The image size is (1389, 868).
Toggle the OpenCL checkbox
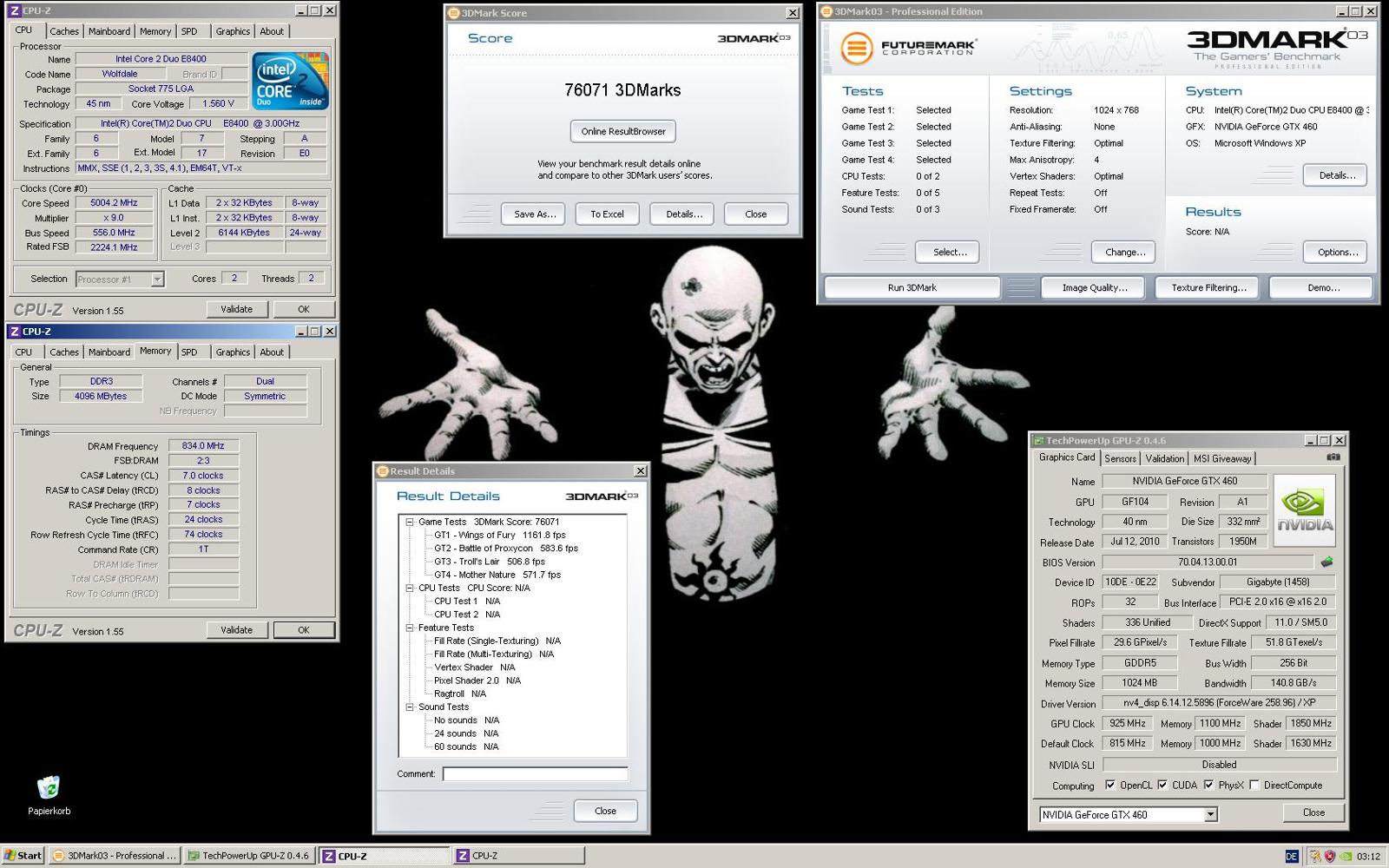pyautogui.click(x=1109, y=785)
